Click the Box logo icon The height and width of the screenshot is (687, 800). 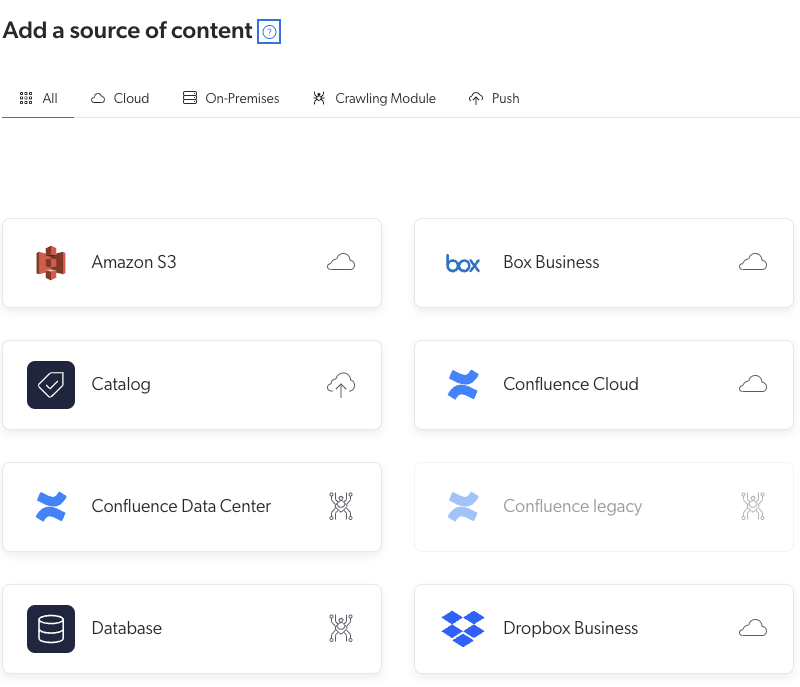[463, 263]
